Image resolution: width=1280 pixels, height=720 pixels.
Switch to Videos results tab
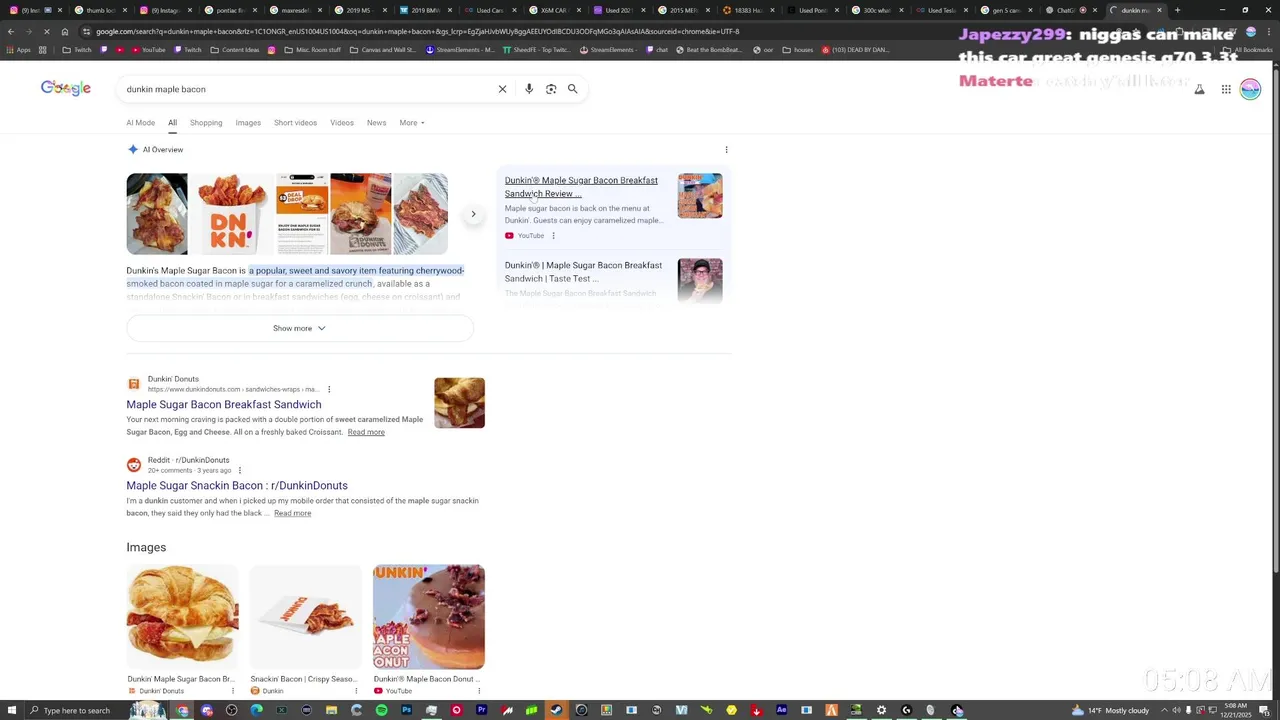coord(342,123)
